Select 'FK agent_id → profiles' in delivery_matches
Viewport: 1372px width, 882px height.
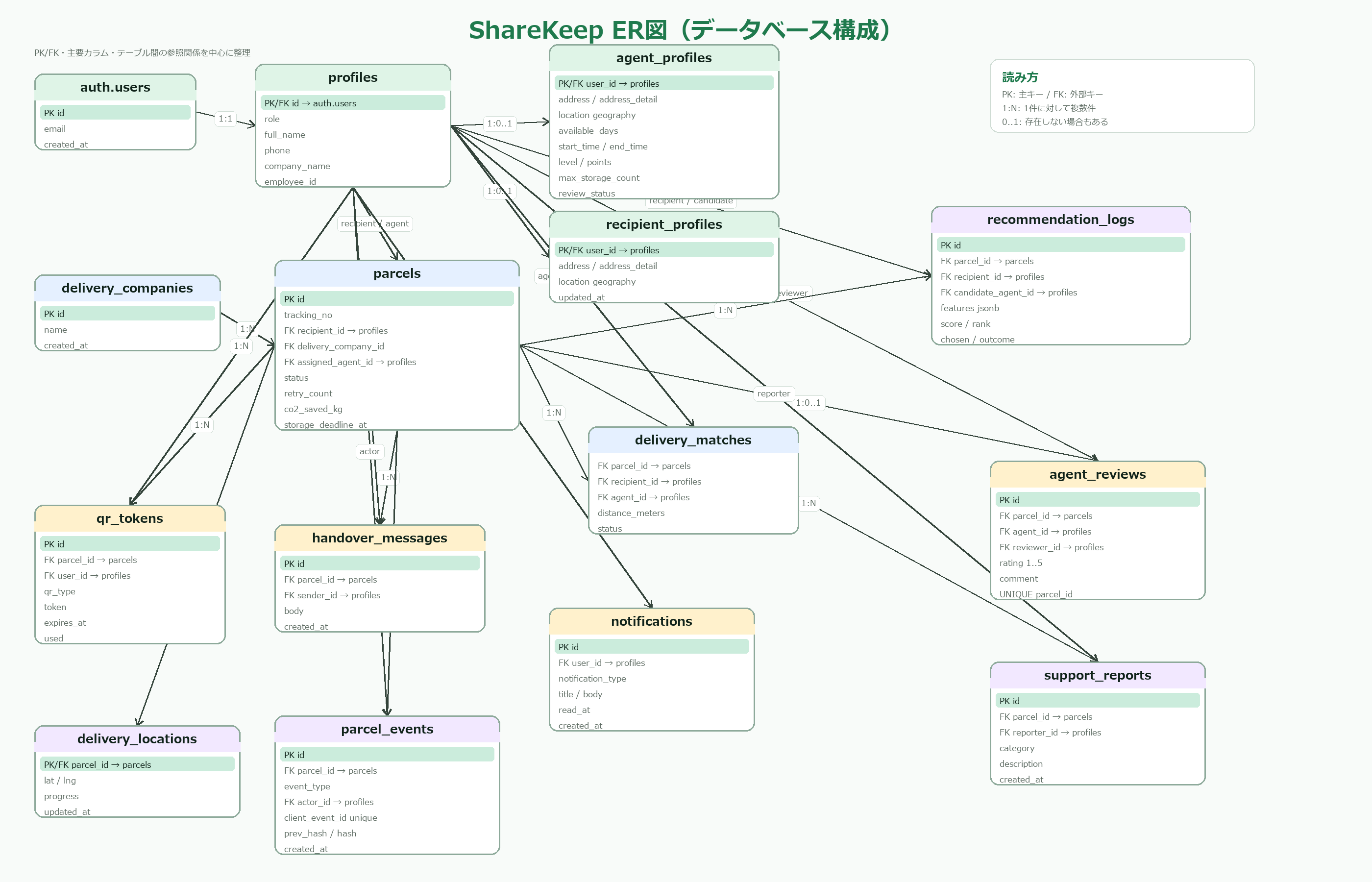(x=644, y=498)
